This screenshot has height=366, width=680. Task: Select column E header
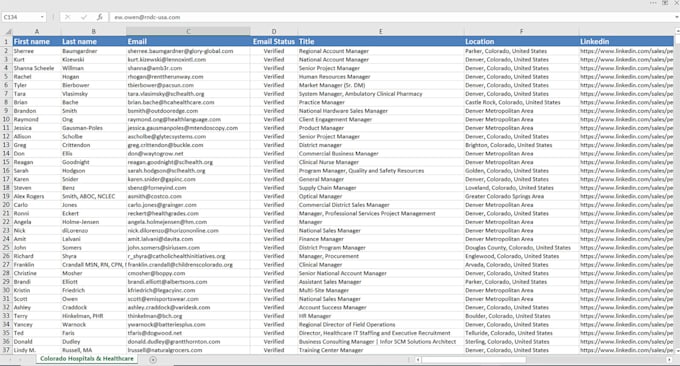[x=381, y=32]
